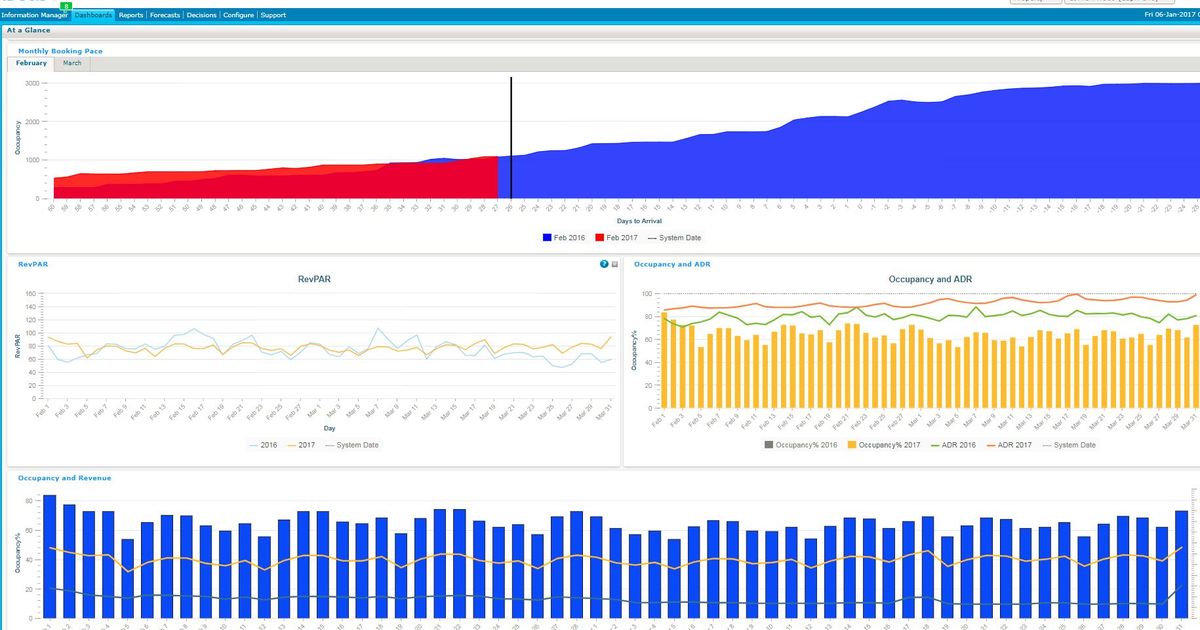Toggle Occupancy% 2016 legend entry
This screenshot has width=1200, height=630.
pyautogui.click(x=802, y=444)
